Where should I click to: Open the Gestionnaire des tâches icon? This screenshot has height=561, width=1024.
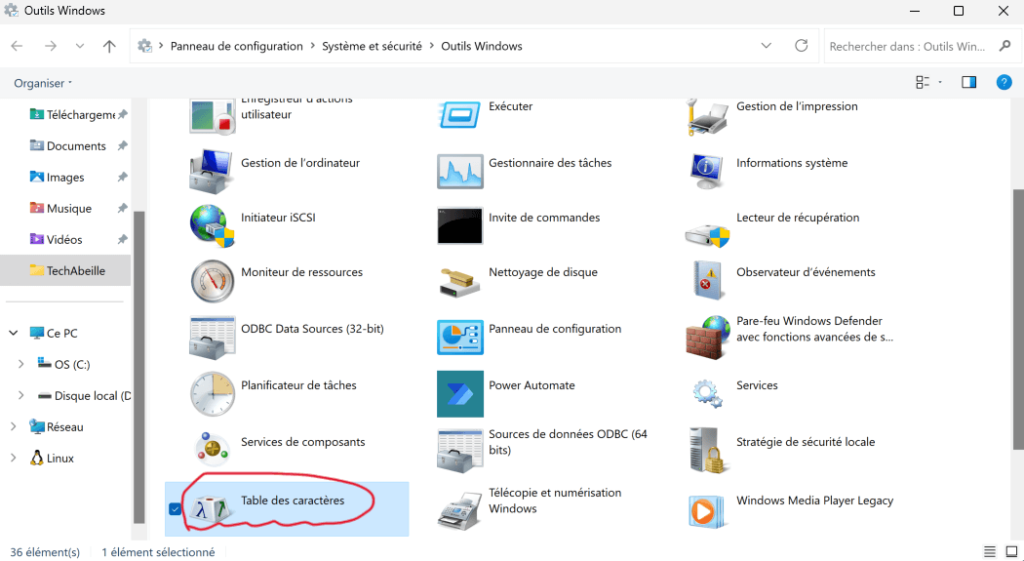point(460,171)
